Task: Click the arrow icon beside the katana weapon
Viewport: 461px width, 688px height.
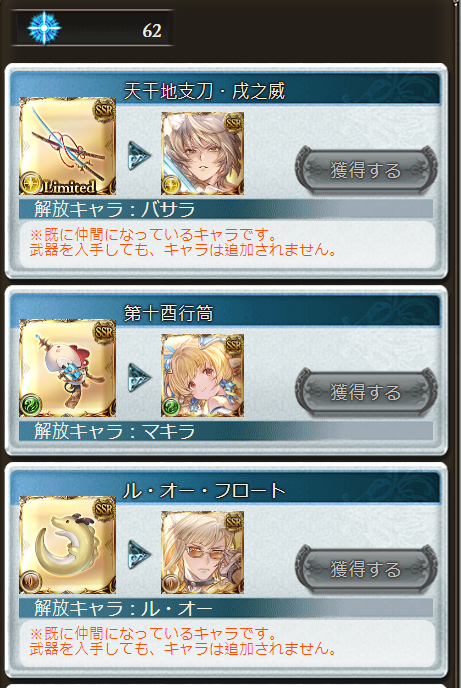Action: (x=139, y=155)
